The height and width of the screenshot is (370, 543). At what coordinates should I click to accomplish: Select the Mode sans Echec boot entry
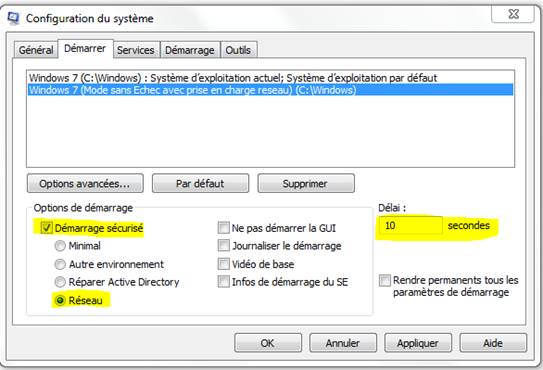(270, 90)
